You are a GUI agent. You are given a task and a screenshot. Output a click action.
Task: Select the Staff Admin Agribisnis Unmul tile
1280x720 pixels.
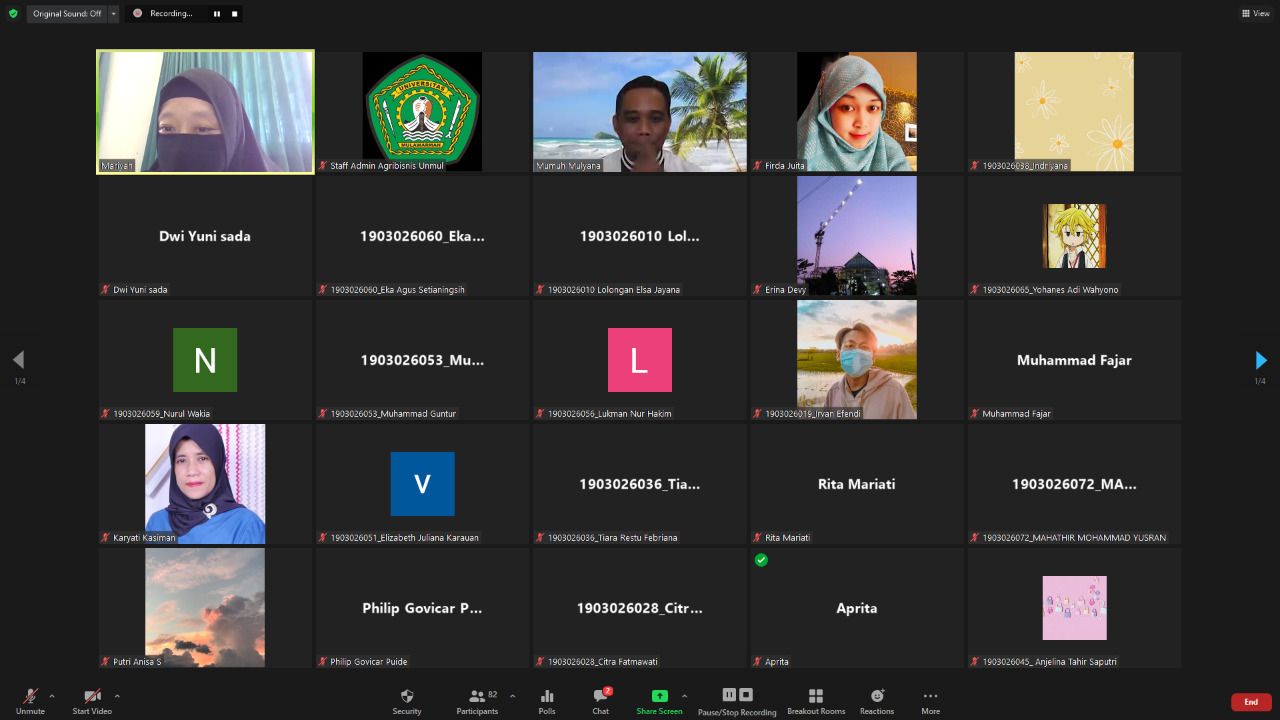pos(422,112)
